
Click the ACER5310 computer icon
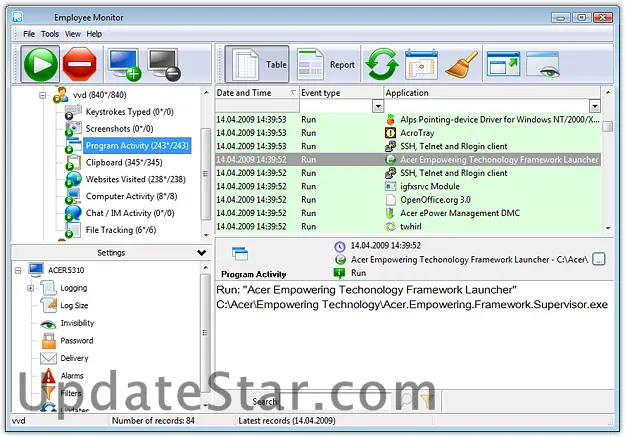(x=36, y=270)
